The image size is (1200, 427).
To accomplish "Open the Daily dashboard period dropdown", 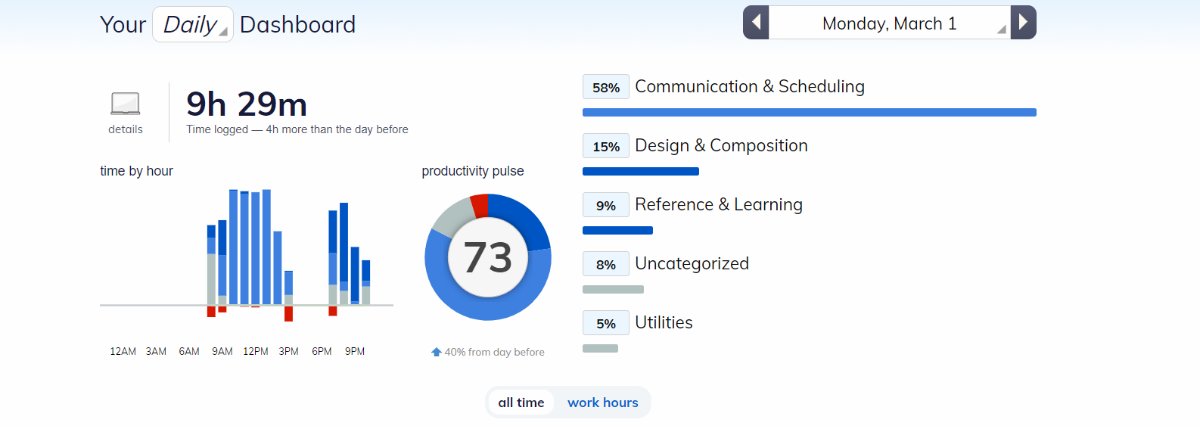I will (x=193, y=25).
